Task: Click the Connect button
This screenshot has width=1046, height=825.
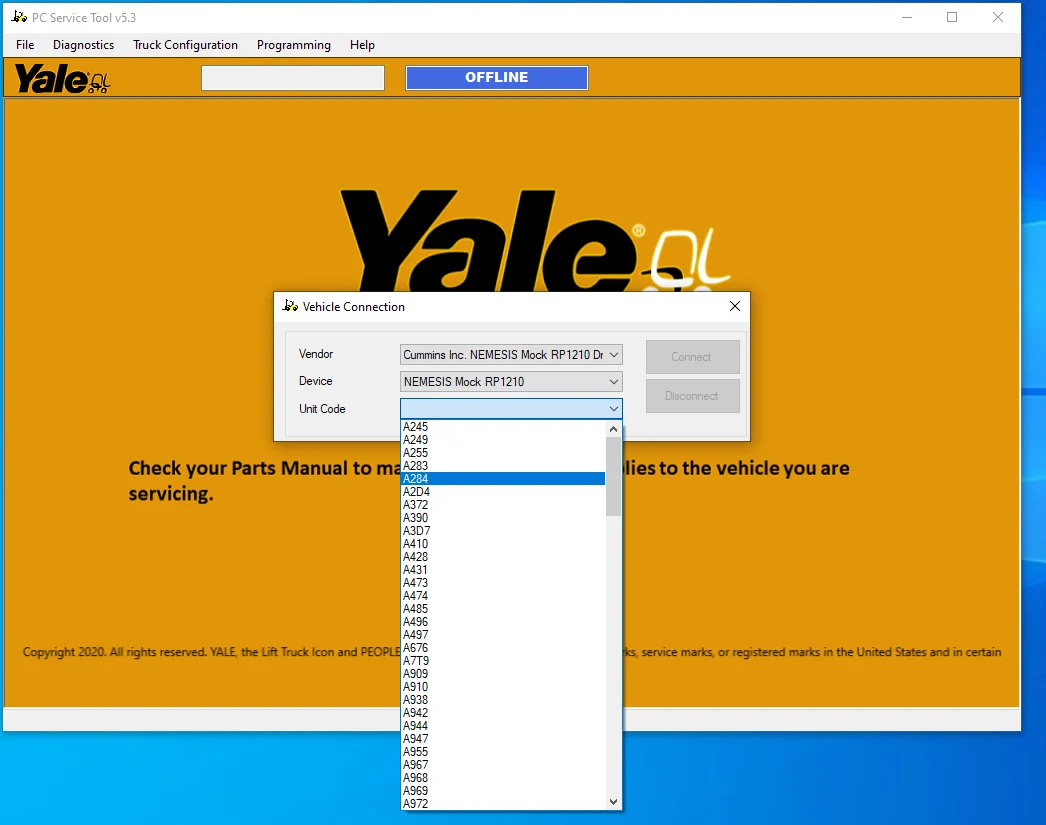Action: pyautogui.click(x=692, y=357)
